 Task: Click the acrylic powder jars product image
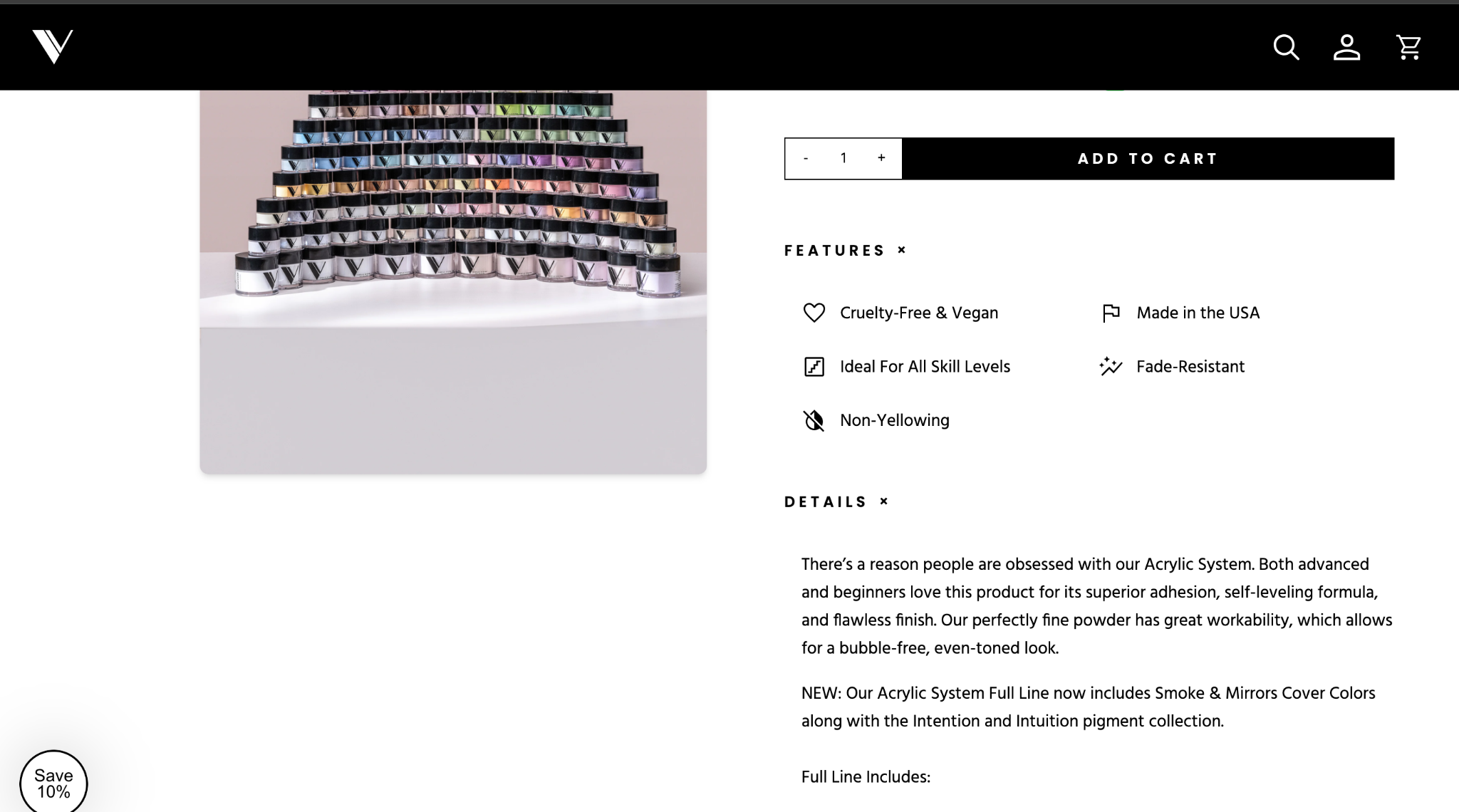[453, 281]
